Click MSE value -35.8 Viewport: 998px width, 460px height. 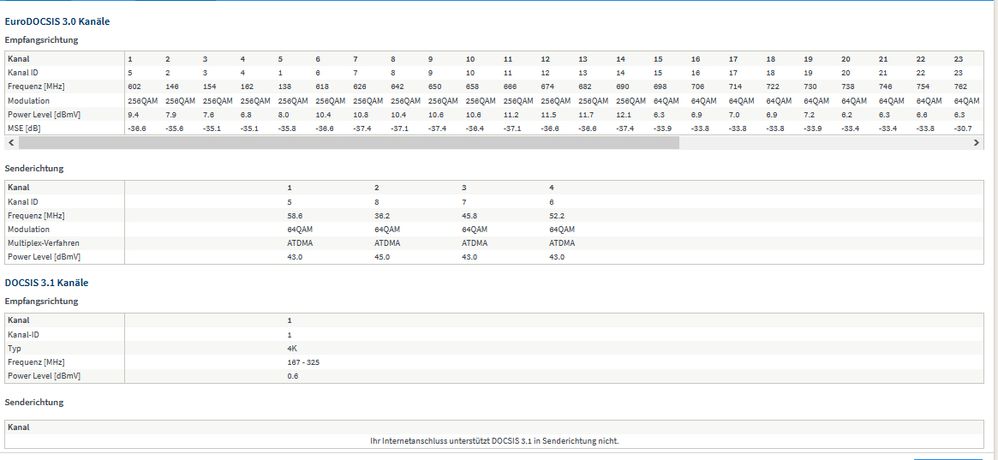click(x=286, y=129)
